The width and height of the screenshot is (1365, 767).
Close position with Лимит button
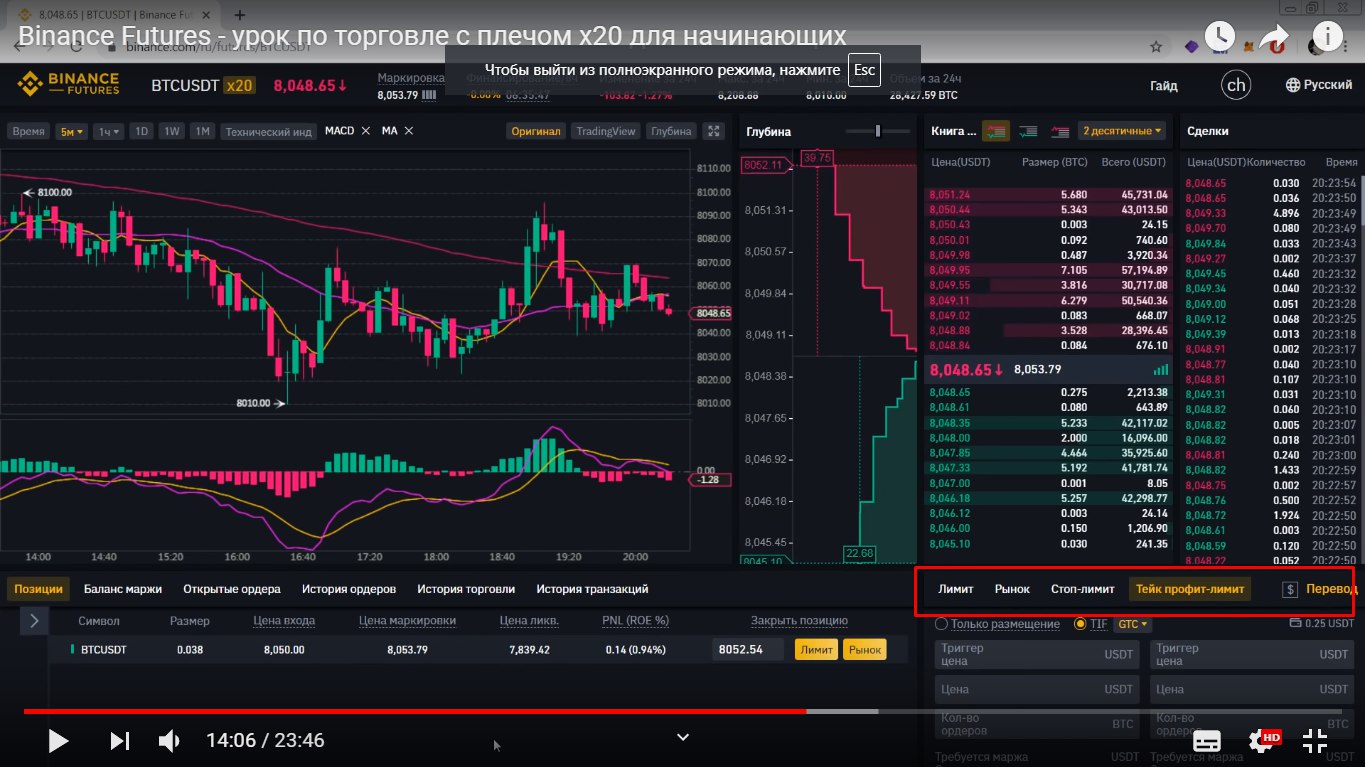click(817, 649)
